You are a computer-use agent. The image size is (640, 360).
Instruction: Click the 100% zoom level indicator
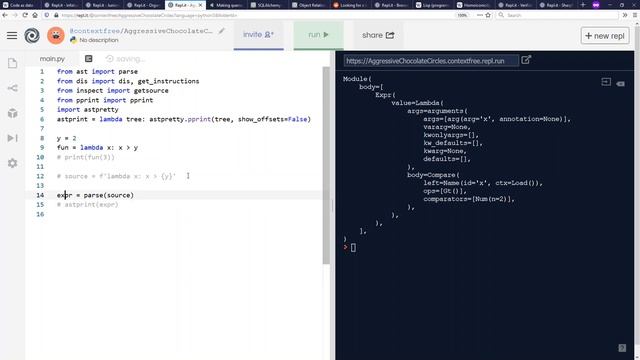(462, 15)
